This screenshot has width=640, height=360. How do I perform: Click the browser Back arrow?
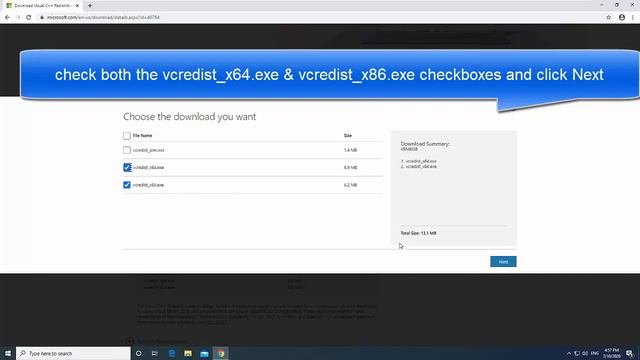click(7, 18)
